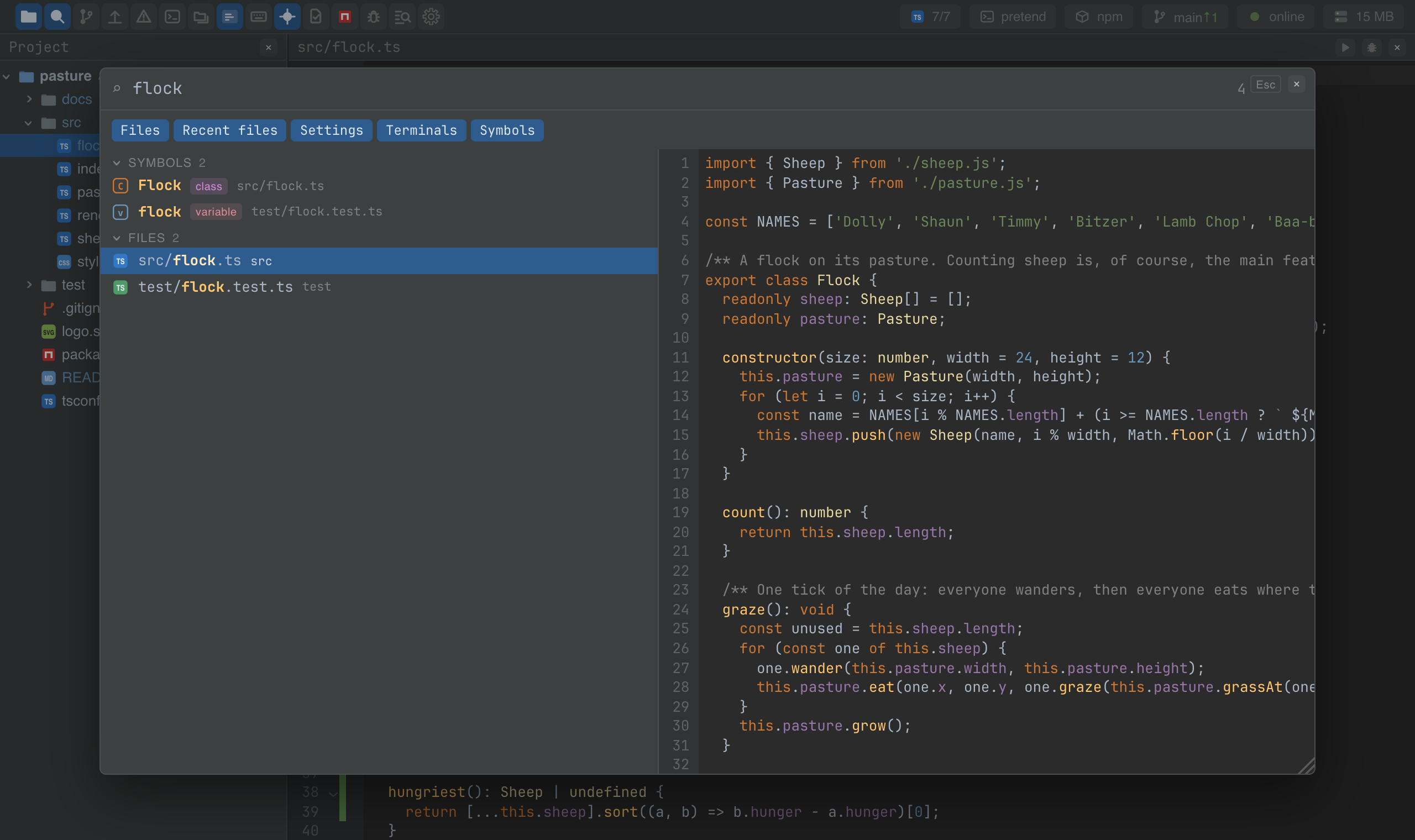Fold the hungriest() method at line 38
1415x840 pixels.
pos(333,794)
